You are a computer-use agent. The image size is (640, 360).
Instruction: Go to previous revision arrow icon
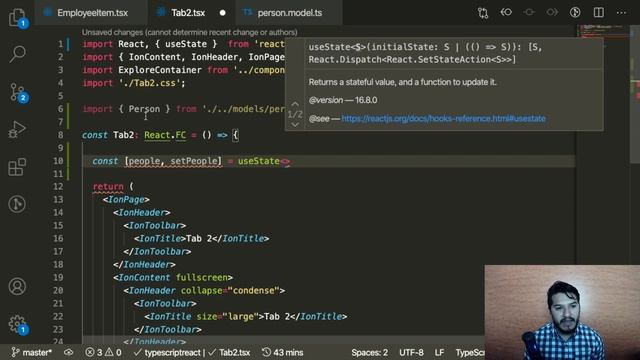coord(506,13)
